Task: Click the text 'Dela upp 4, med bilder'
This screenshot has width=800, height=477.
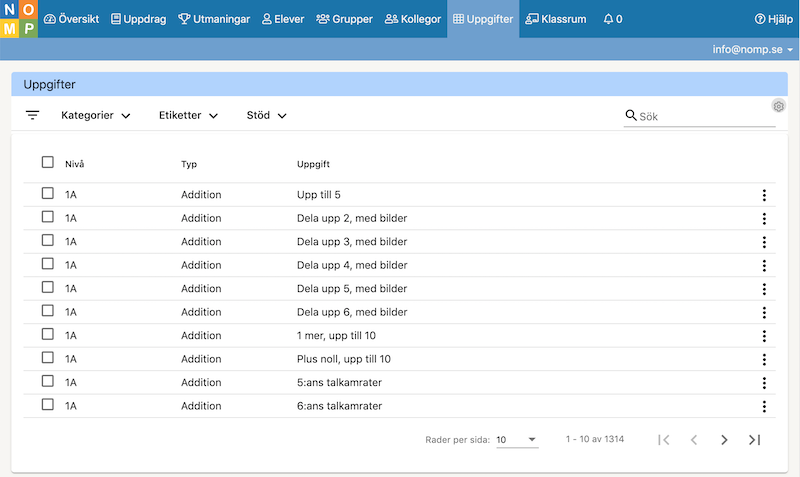Action: [x=352, y=265]
